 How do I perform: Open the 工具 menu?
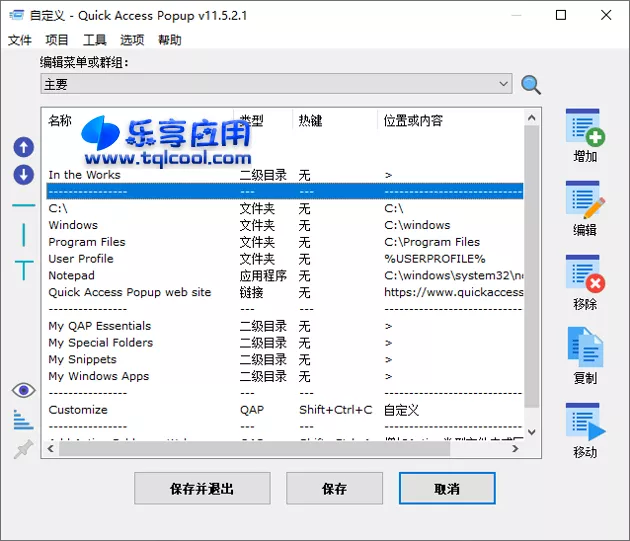(x=94, y=40)
